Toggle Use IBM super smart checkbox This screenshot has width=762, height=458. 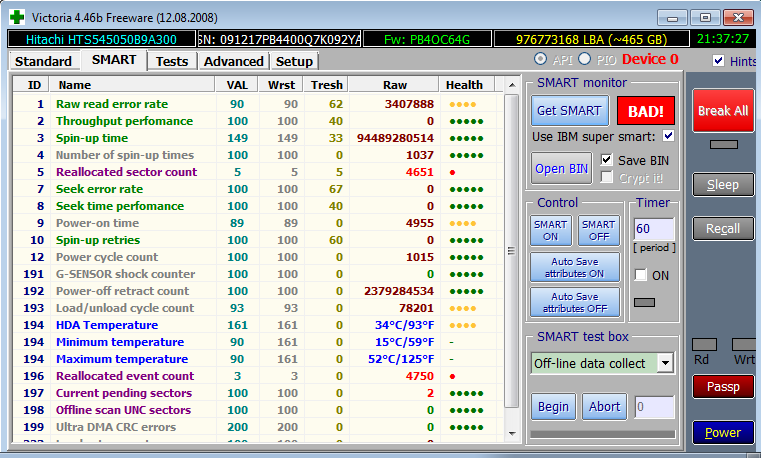pos(668,136)
